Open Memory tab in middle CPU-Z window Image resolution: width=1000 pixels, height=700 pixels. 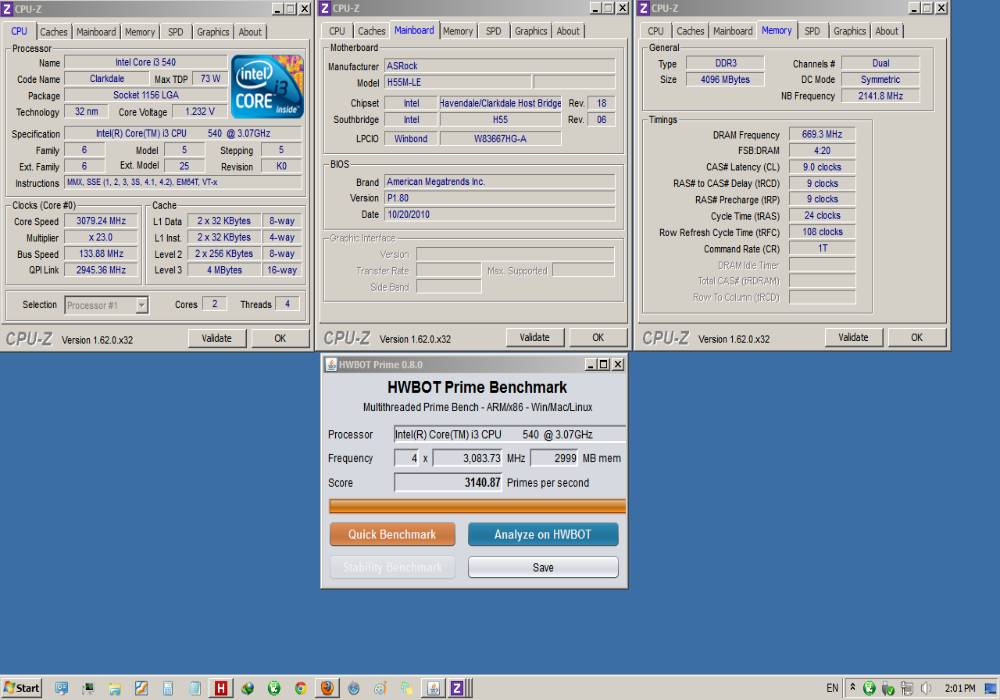pos(458,31)
